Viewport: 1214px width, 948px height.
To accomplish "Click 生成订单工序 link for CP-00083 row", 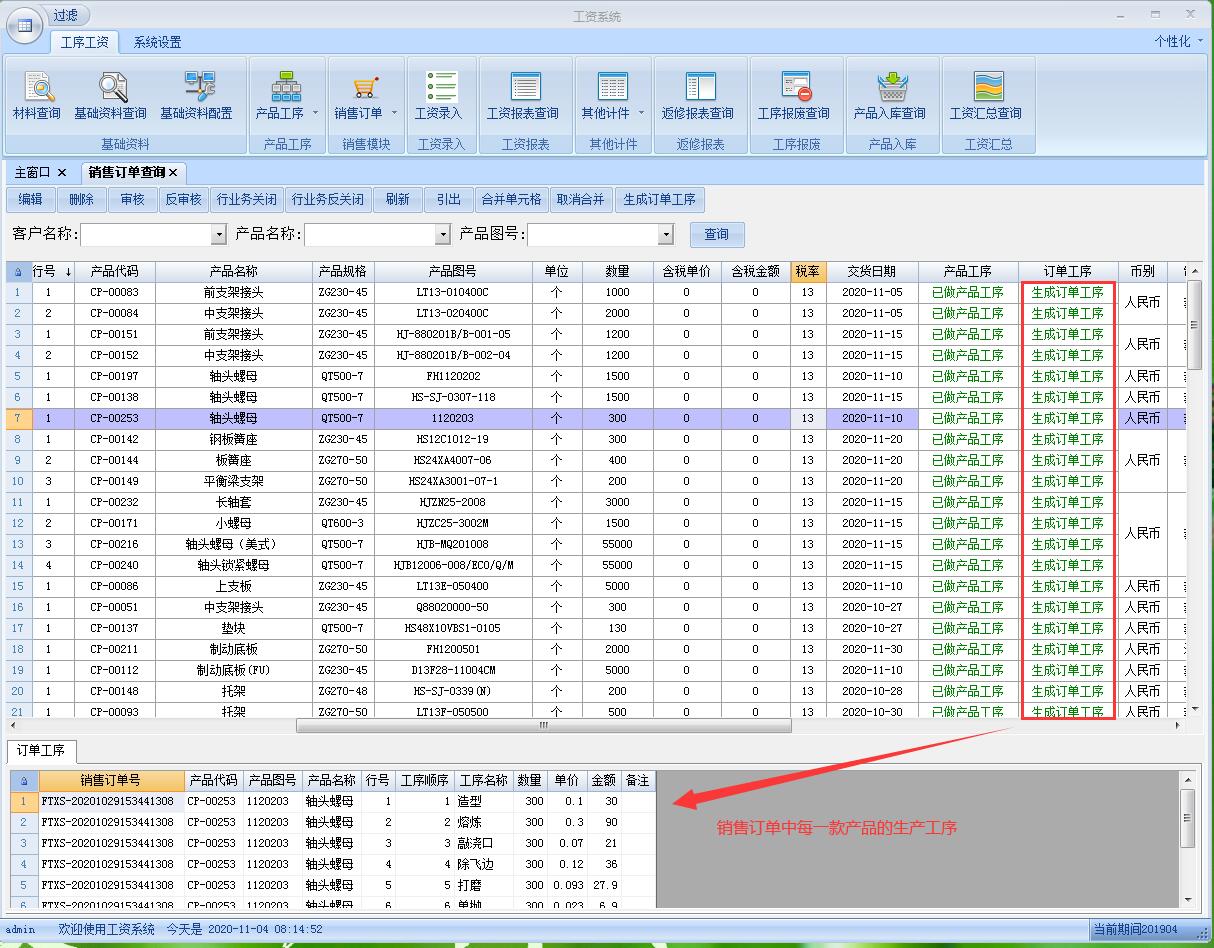I will click(x=1067, y=292).
